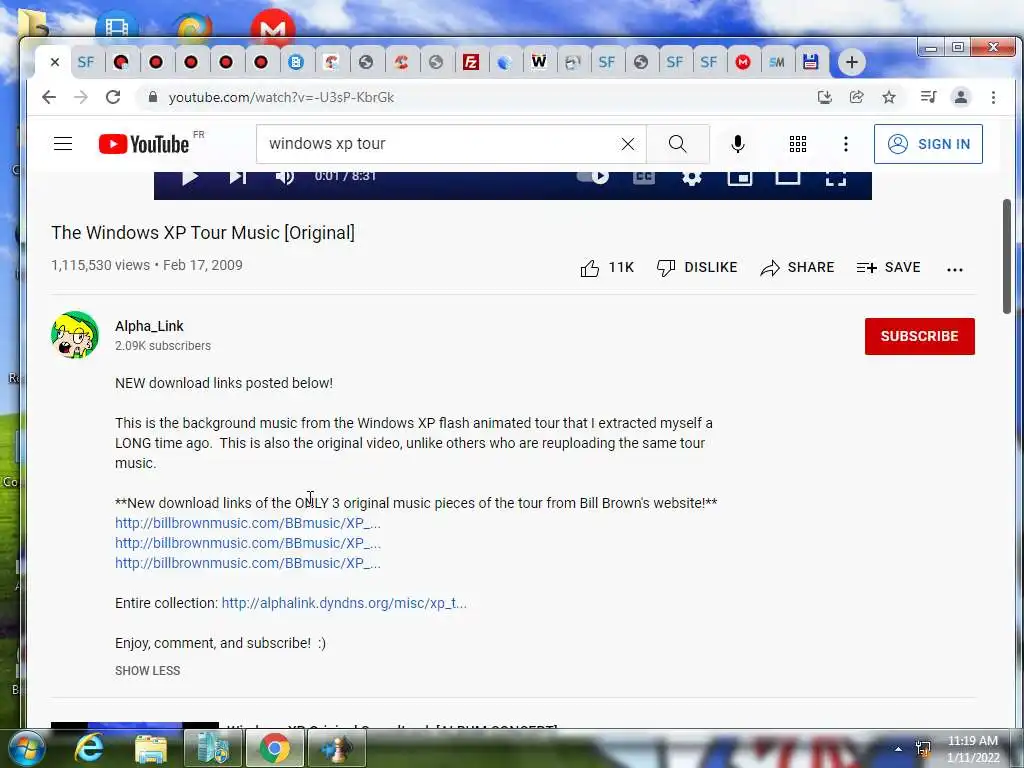Collapse the description with Show Less

click(x=148, y=671)
